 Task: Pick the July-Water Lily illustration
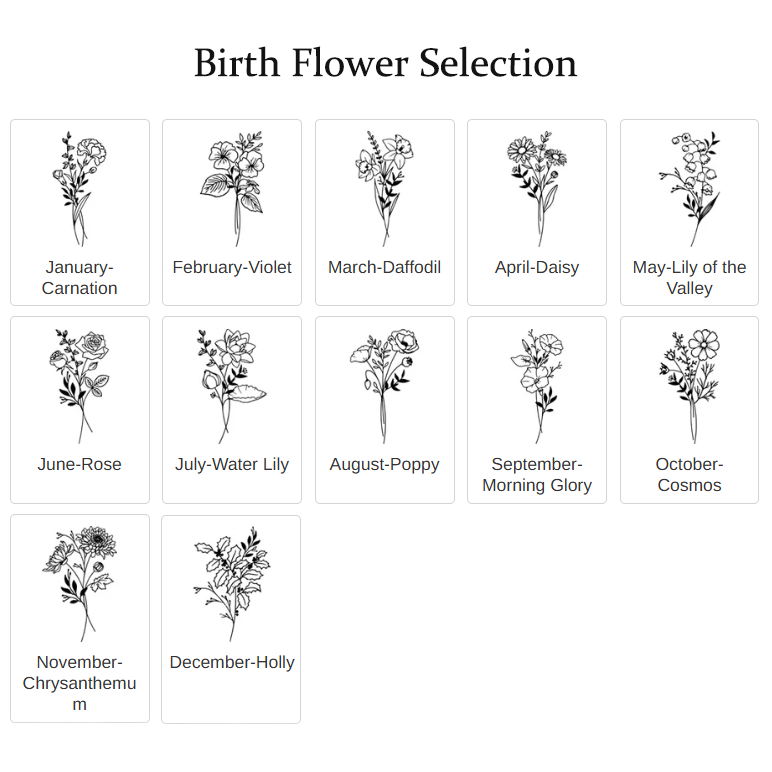tap(232, 386)
